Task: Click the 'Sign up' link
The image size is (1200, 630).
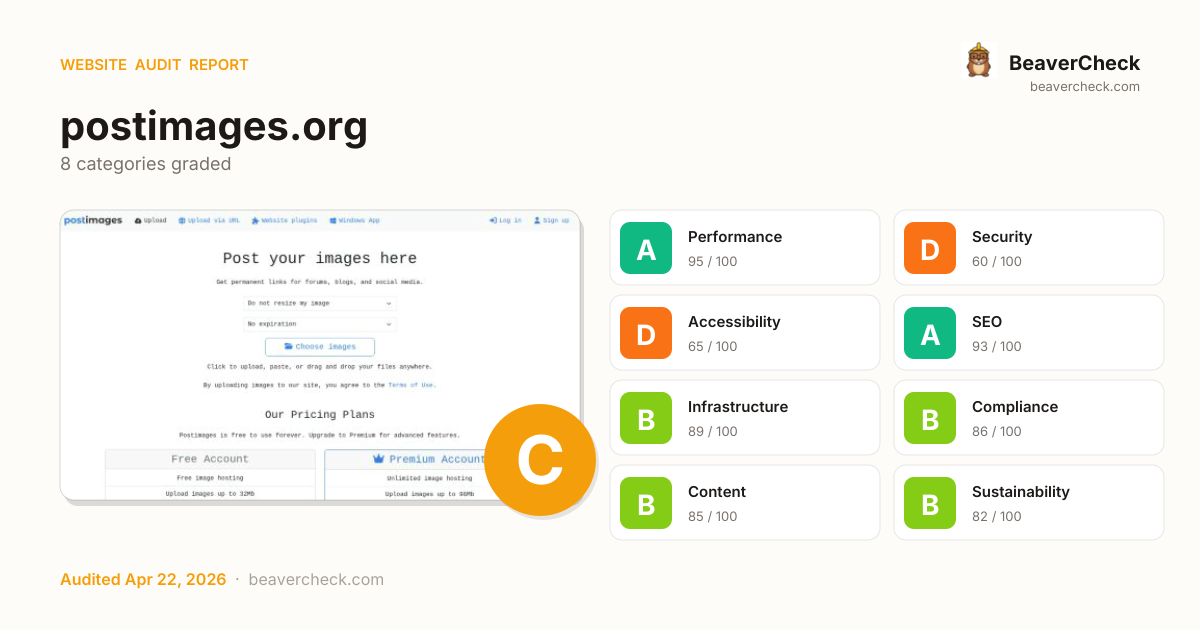Action: click(x=551, y=220)
